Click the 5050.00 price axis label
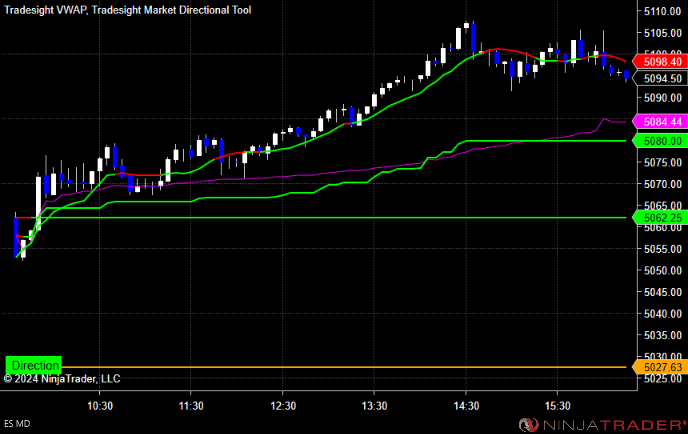 (x=663, y=271)
